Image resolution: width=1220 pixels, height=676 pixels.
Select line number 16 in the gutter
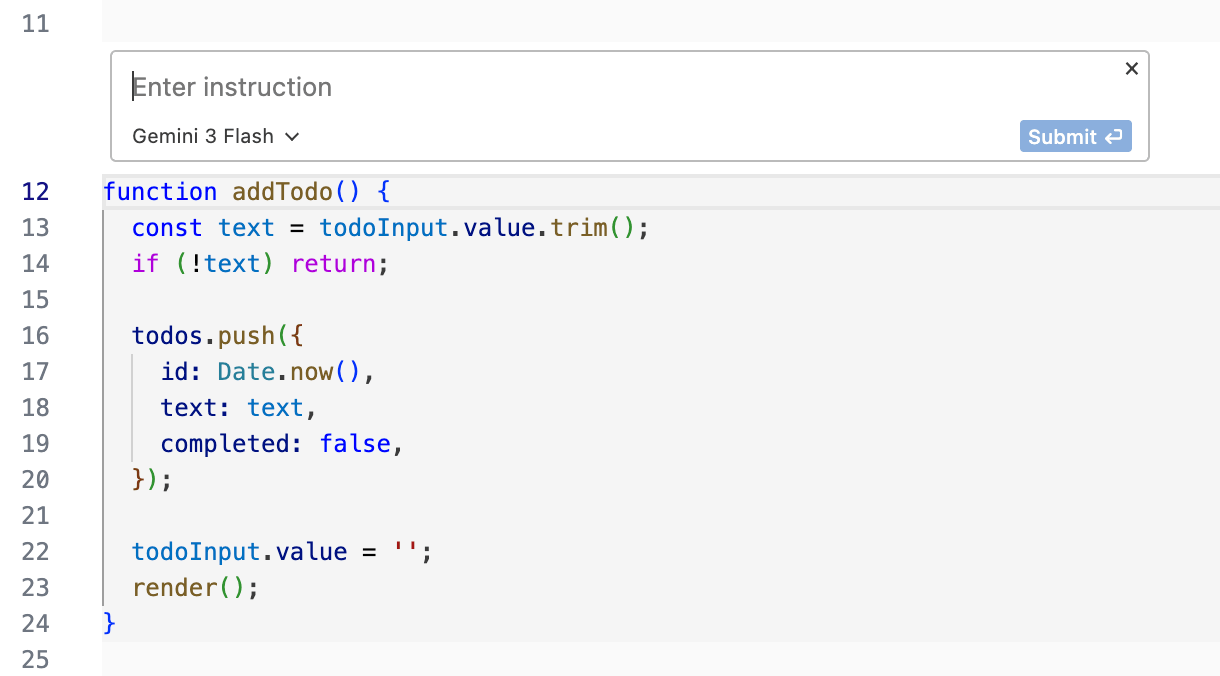35,336
